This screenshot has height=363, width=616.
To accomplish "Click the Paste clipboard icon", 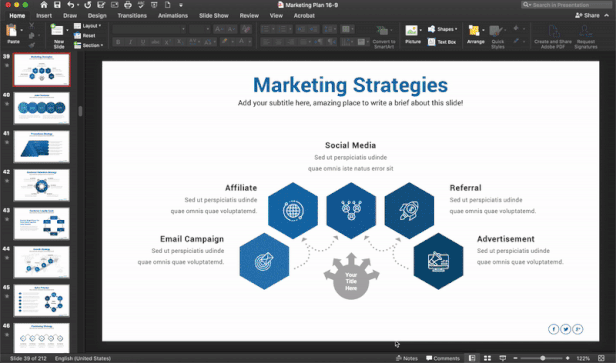I will [12, 31].
